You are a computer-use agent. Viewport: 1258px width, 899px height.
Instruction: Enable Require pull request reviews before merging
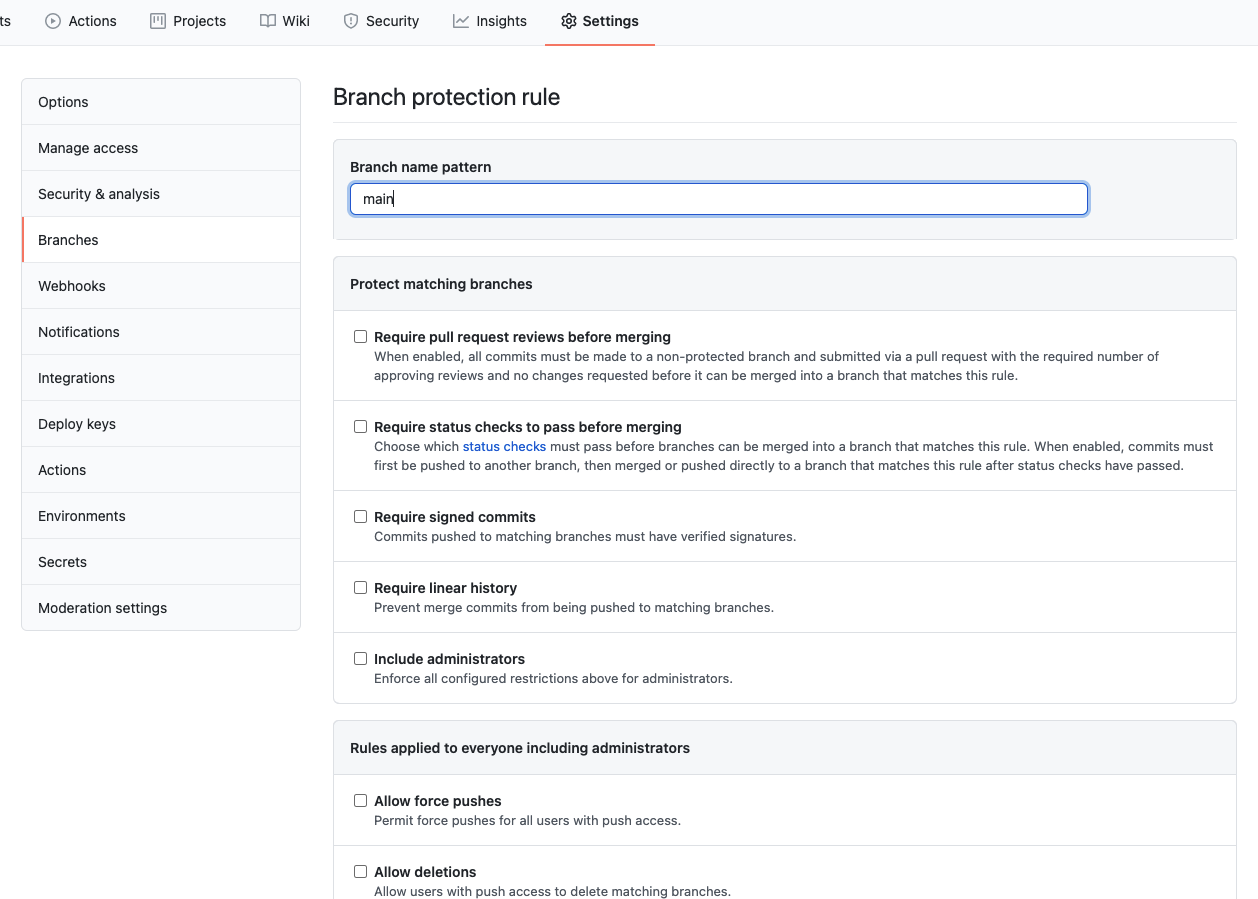(361, 337)
